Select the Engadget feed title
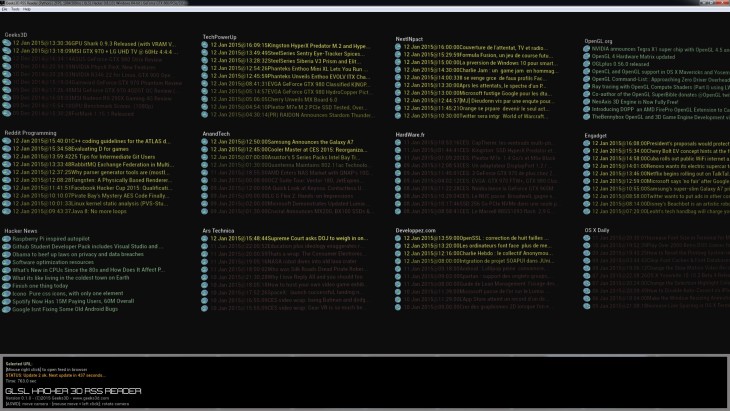Image resolution: width=730 pixels, height=411 pixels. pos(595,136)
